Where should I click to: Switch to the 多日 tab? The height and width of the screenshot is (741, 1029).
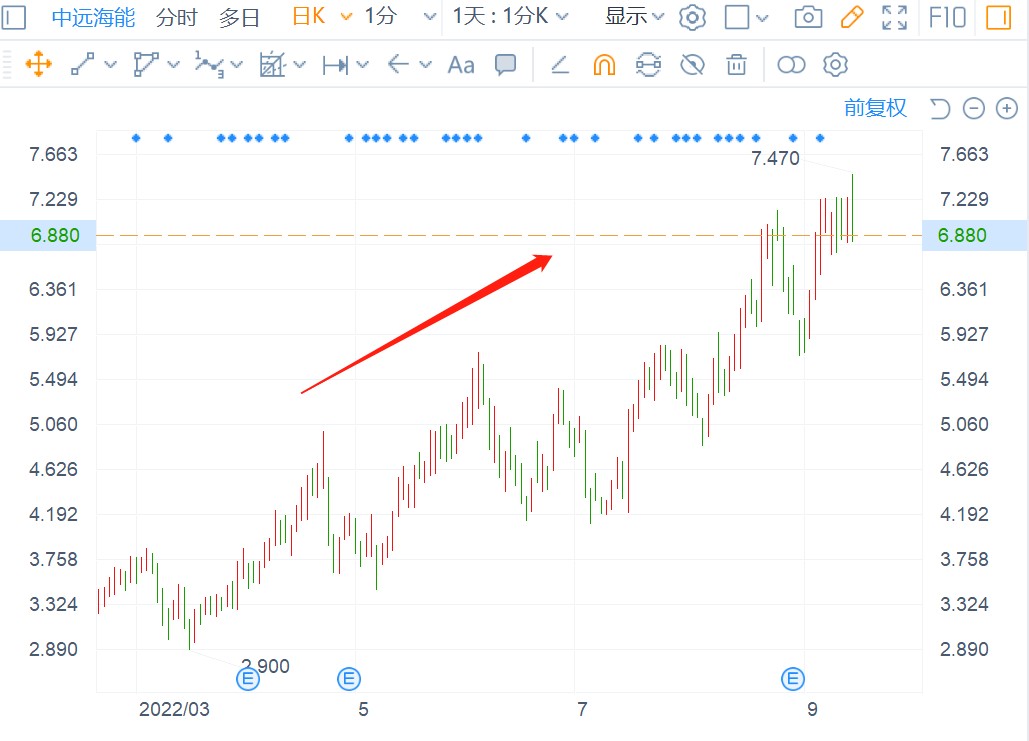pos(239,17)
